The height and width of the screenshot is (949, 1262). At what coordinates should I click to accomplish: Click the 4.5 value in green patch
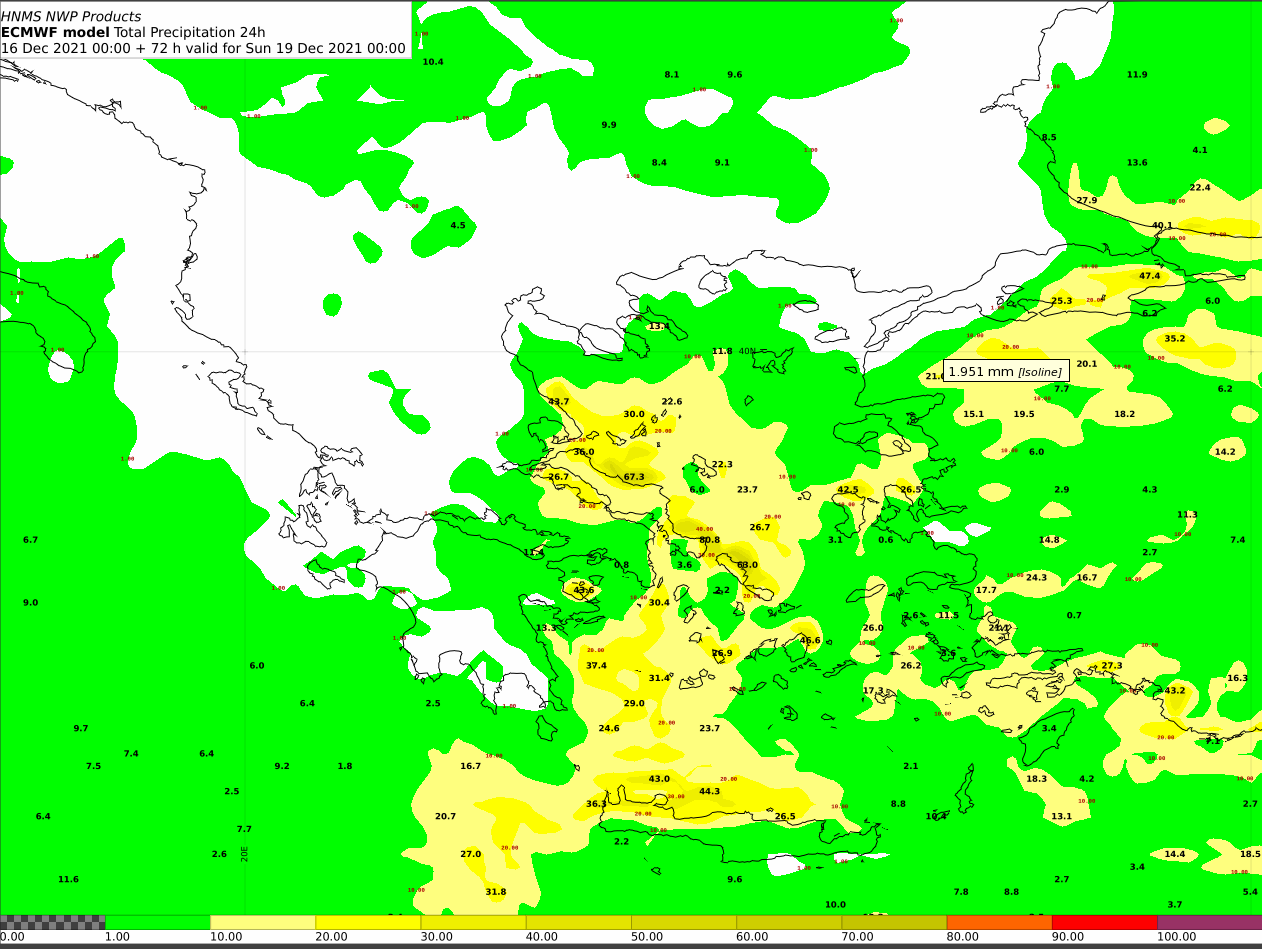pos(458,226)
